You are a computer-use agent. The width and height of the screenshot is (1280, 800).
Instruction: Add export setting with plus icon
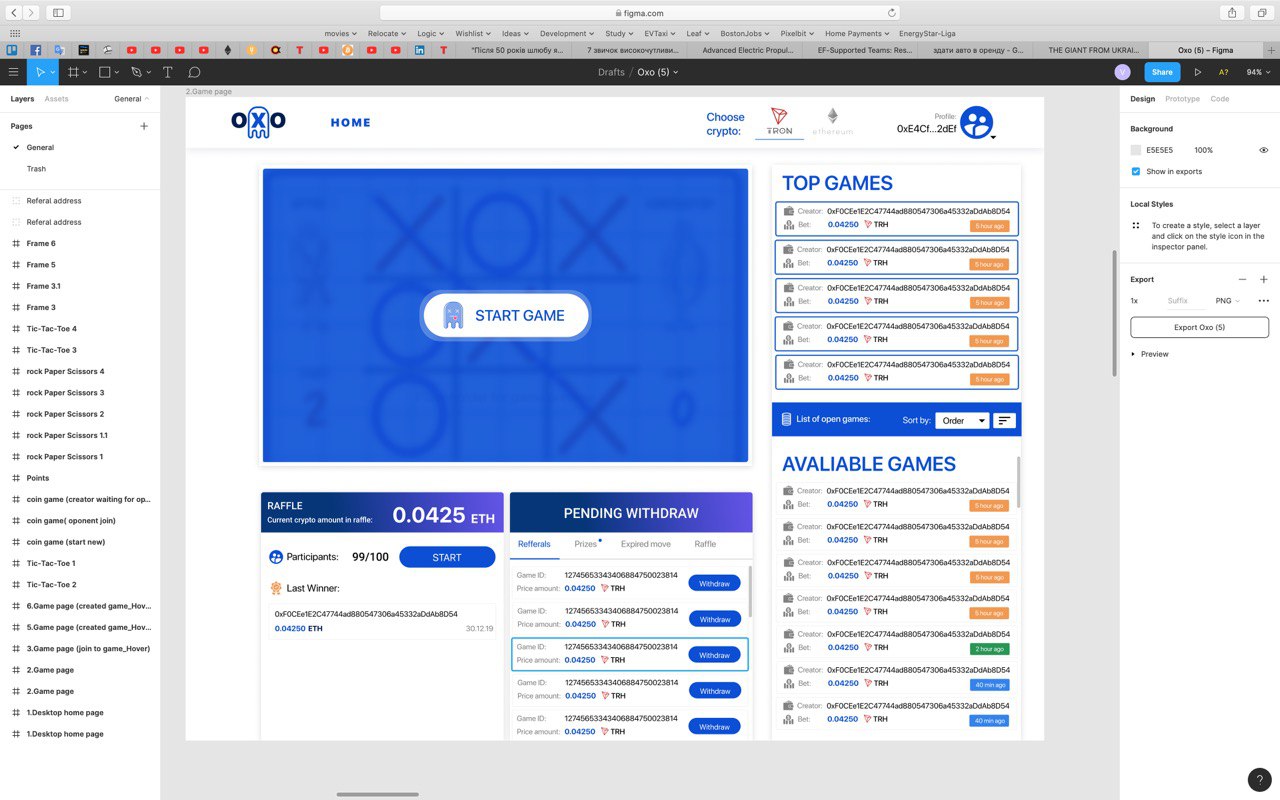pyautogui.click(x=1263, y=280)
